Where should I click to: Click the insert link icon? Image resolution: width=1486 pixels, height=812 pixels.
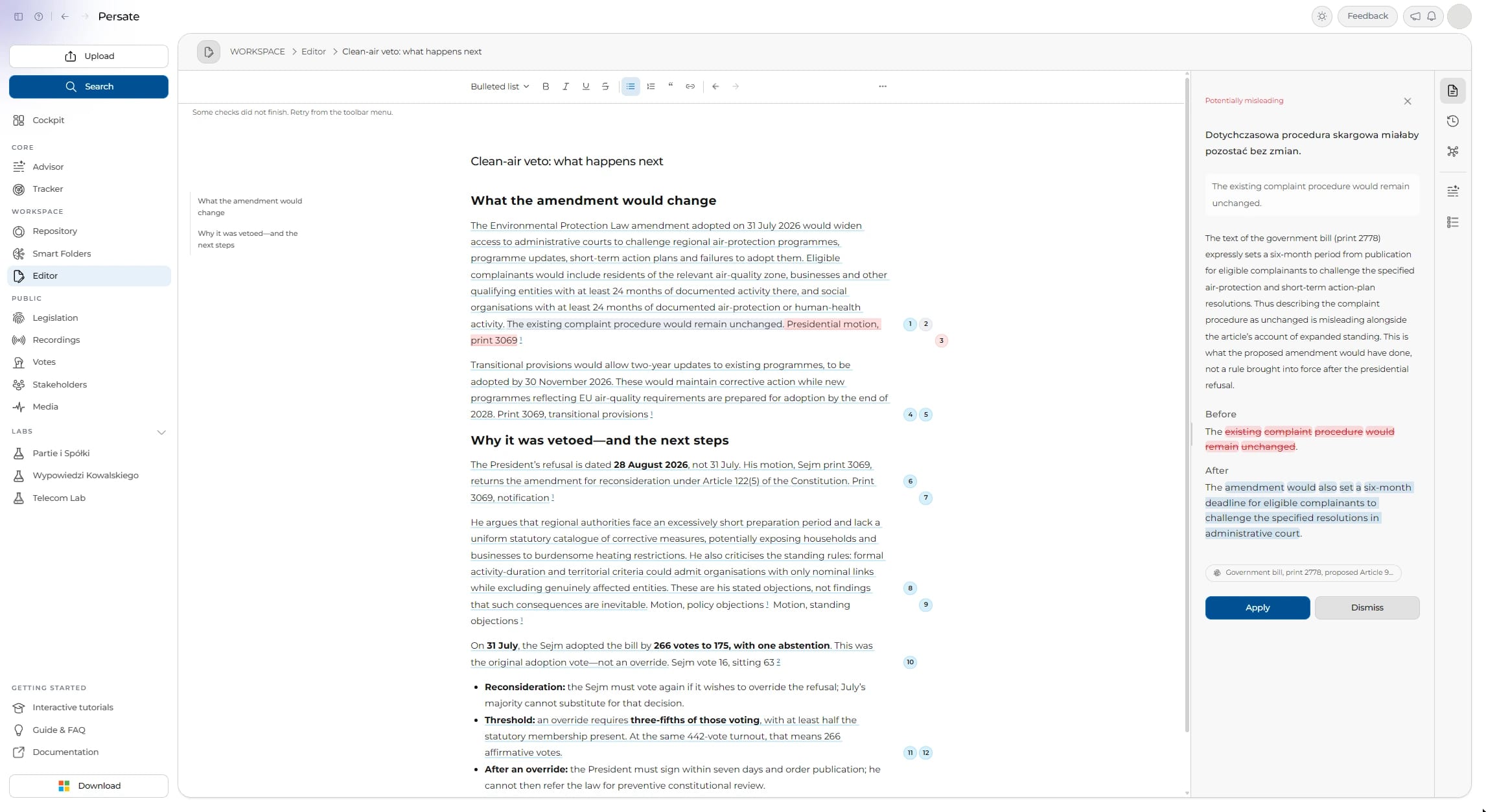pos(690,86)
